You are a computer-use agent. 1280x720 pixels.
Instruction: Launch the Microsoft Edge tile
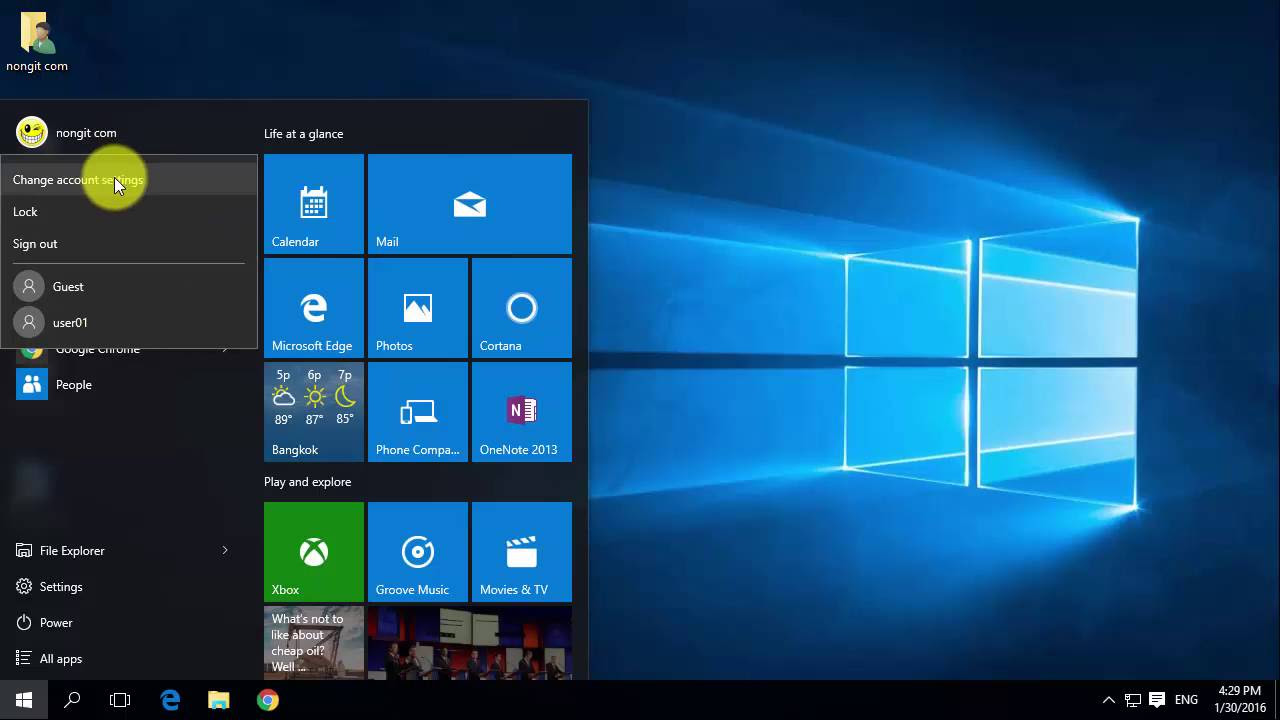[314, 308]
